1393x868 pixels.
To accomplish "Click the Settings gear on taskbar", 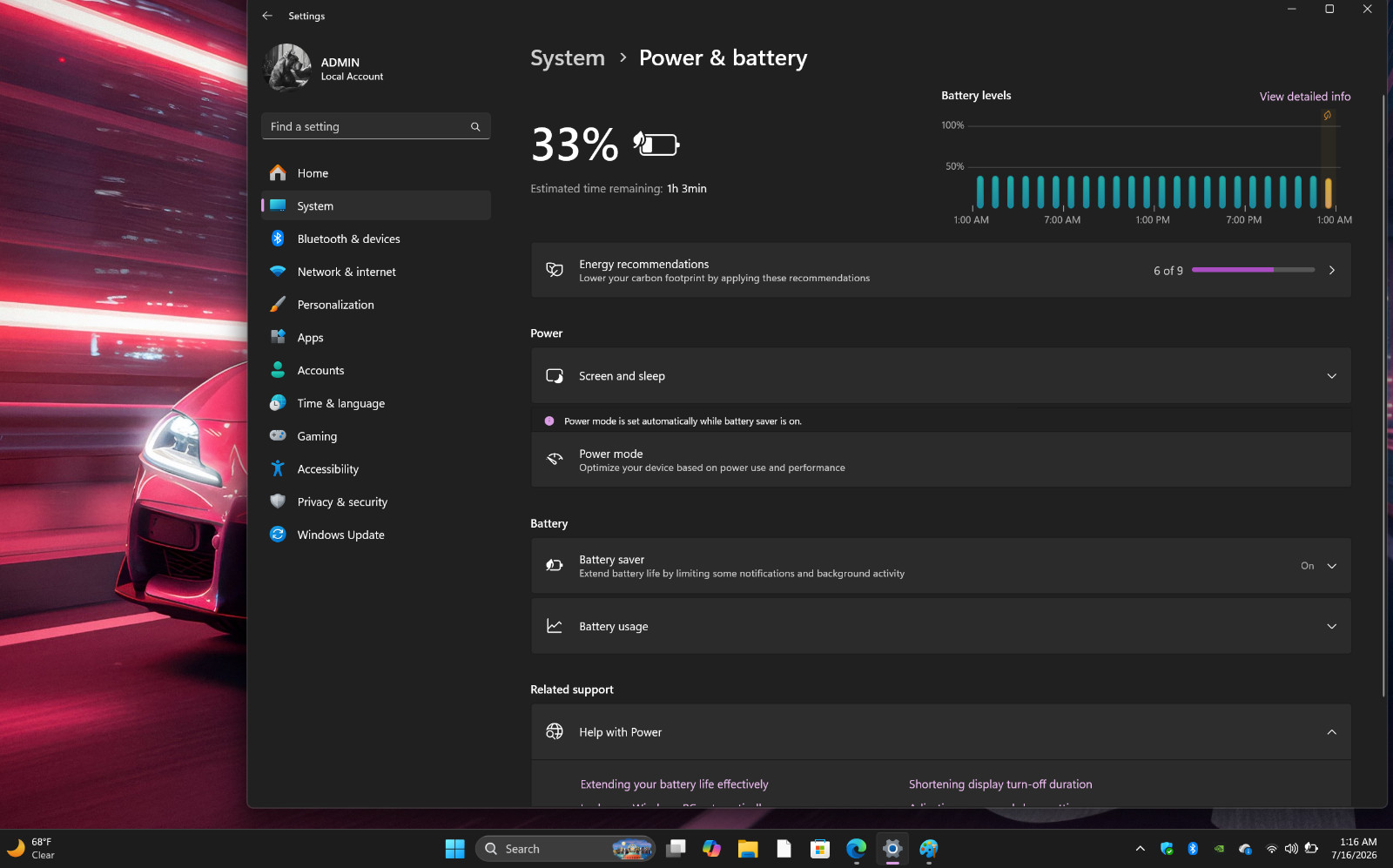I will click(x=892, y=849).
